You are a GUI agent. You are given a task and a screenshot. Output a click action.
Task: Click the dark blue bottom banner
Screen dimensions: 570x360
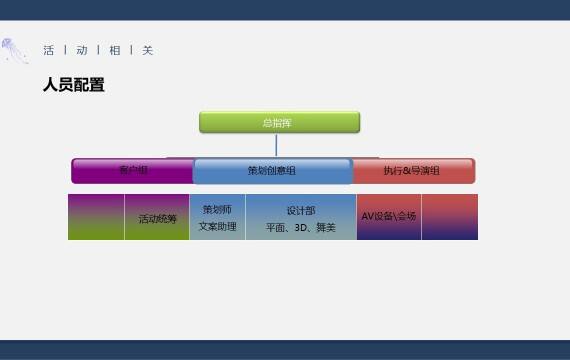[285, 350]
